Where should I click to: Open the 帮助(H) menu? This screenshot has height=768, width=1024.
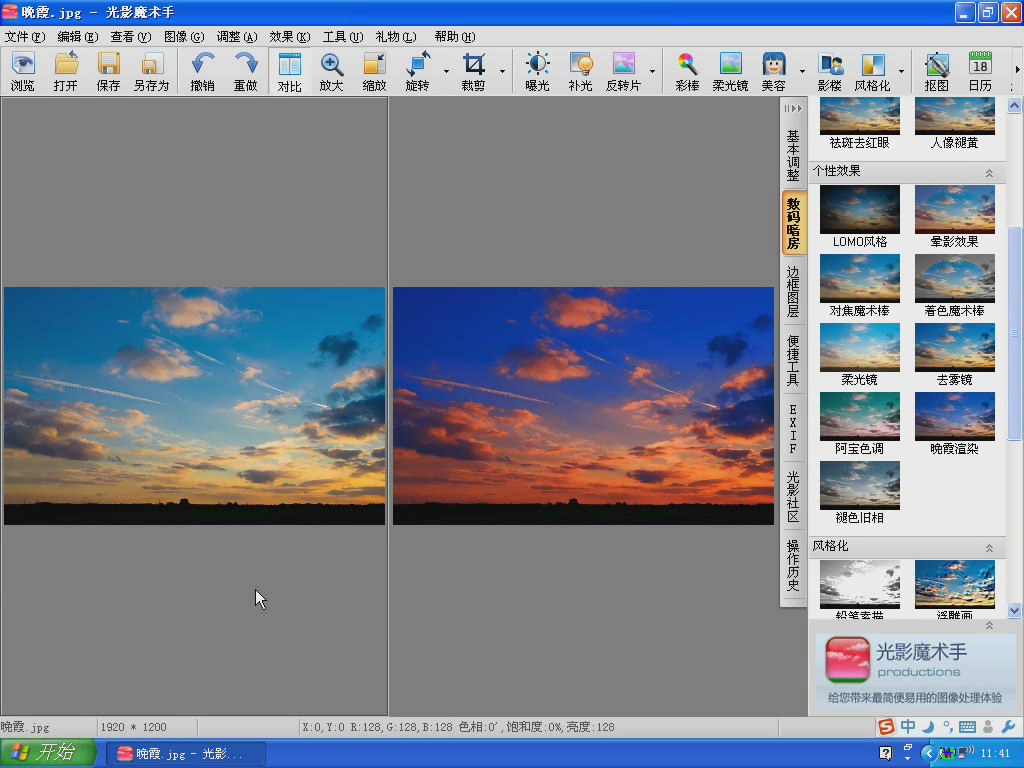click(455, 37)
